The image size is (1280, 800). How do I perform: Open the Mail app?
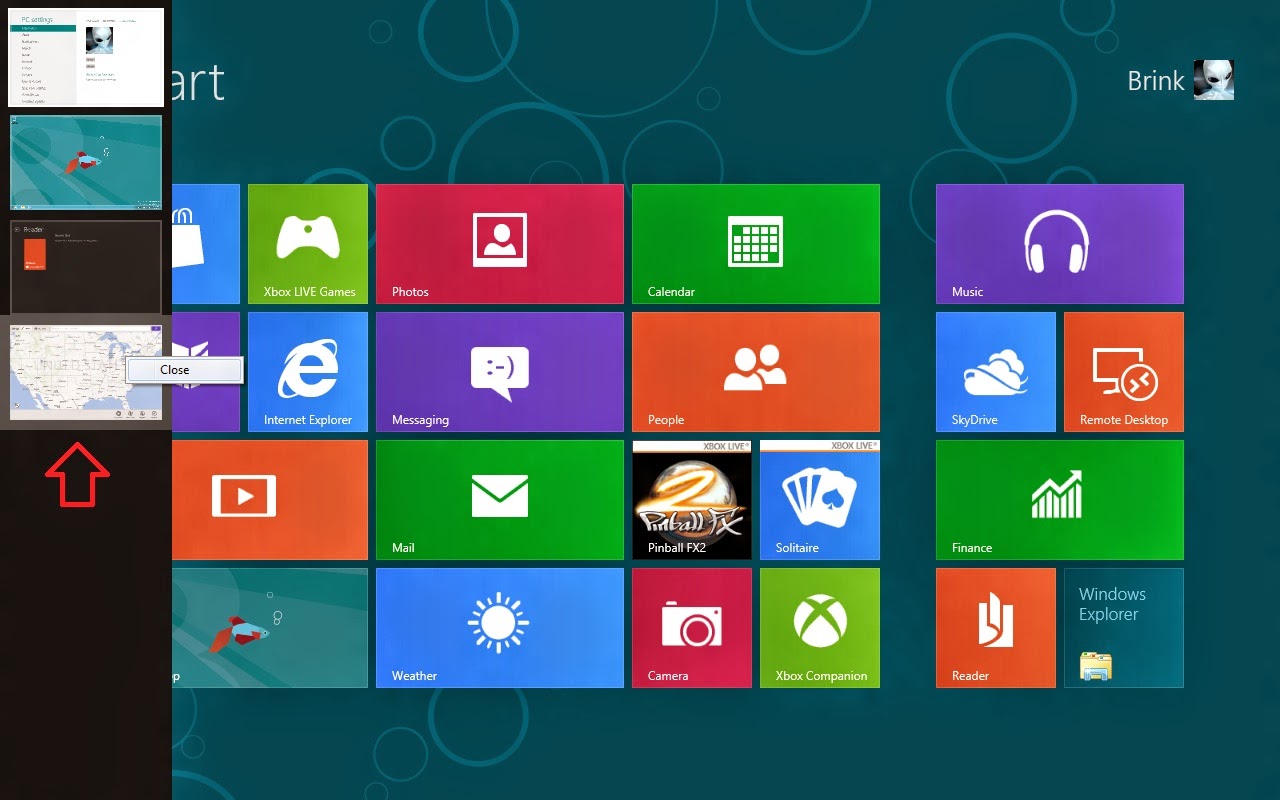(500, 500)
